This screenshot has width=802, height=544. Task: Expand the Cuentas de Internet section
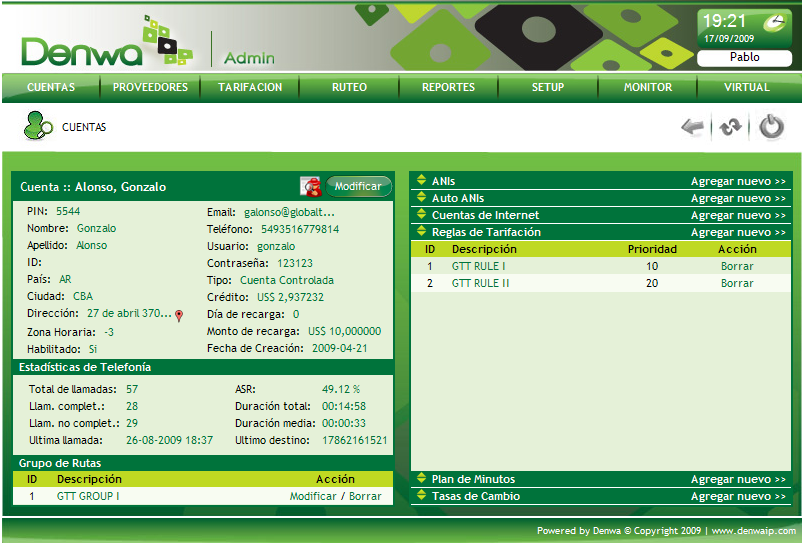[x=421, y=215]
